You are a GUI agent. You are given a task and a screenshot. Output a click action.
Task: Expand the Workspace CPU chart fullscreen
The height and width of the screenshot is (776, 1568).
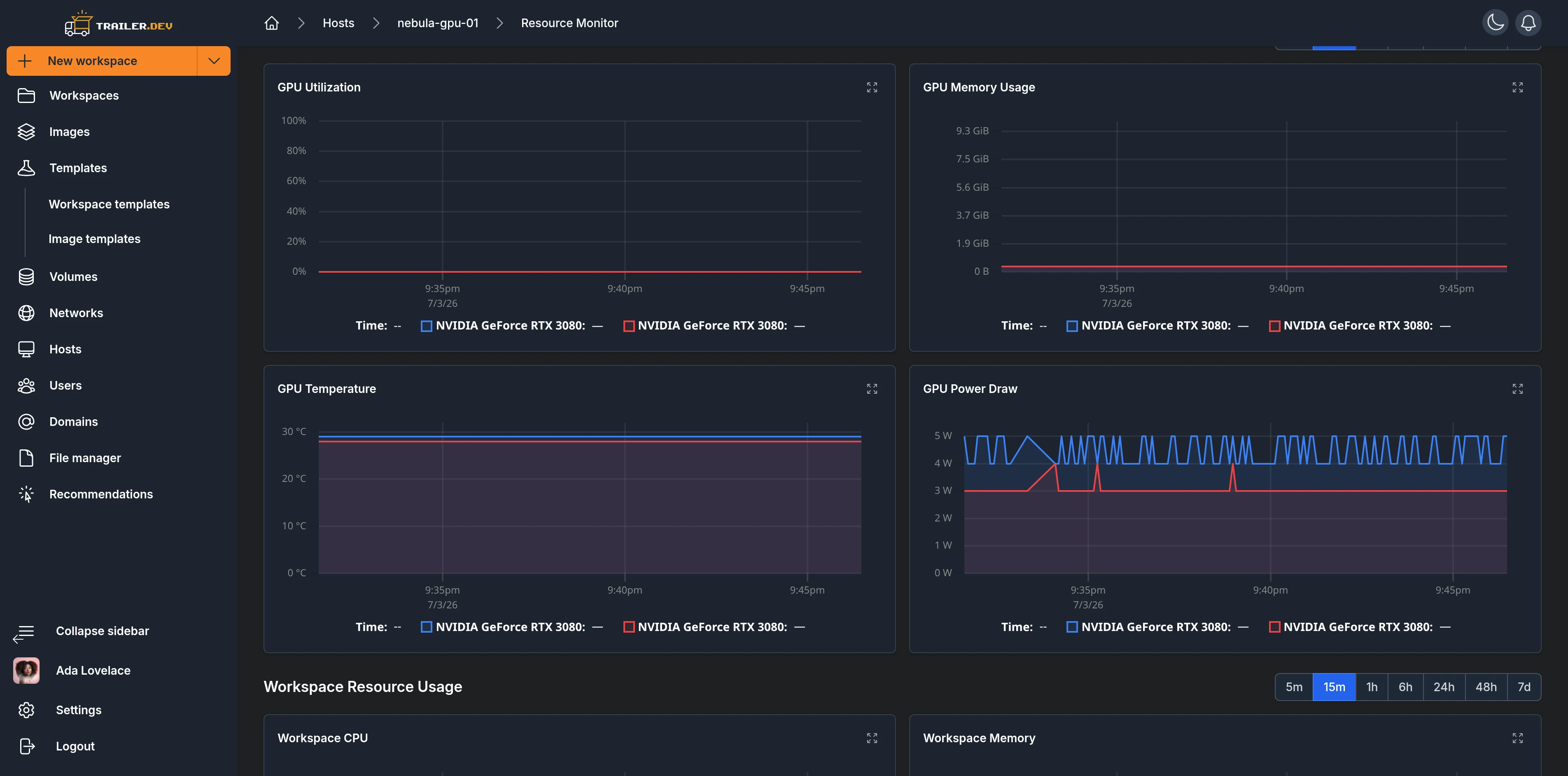(872, 738)
